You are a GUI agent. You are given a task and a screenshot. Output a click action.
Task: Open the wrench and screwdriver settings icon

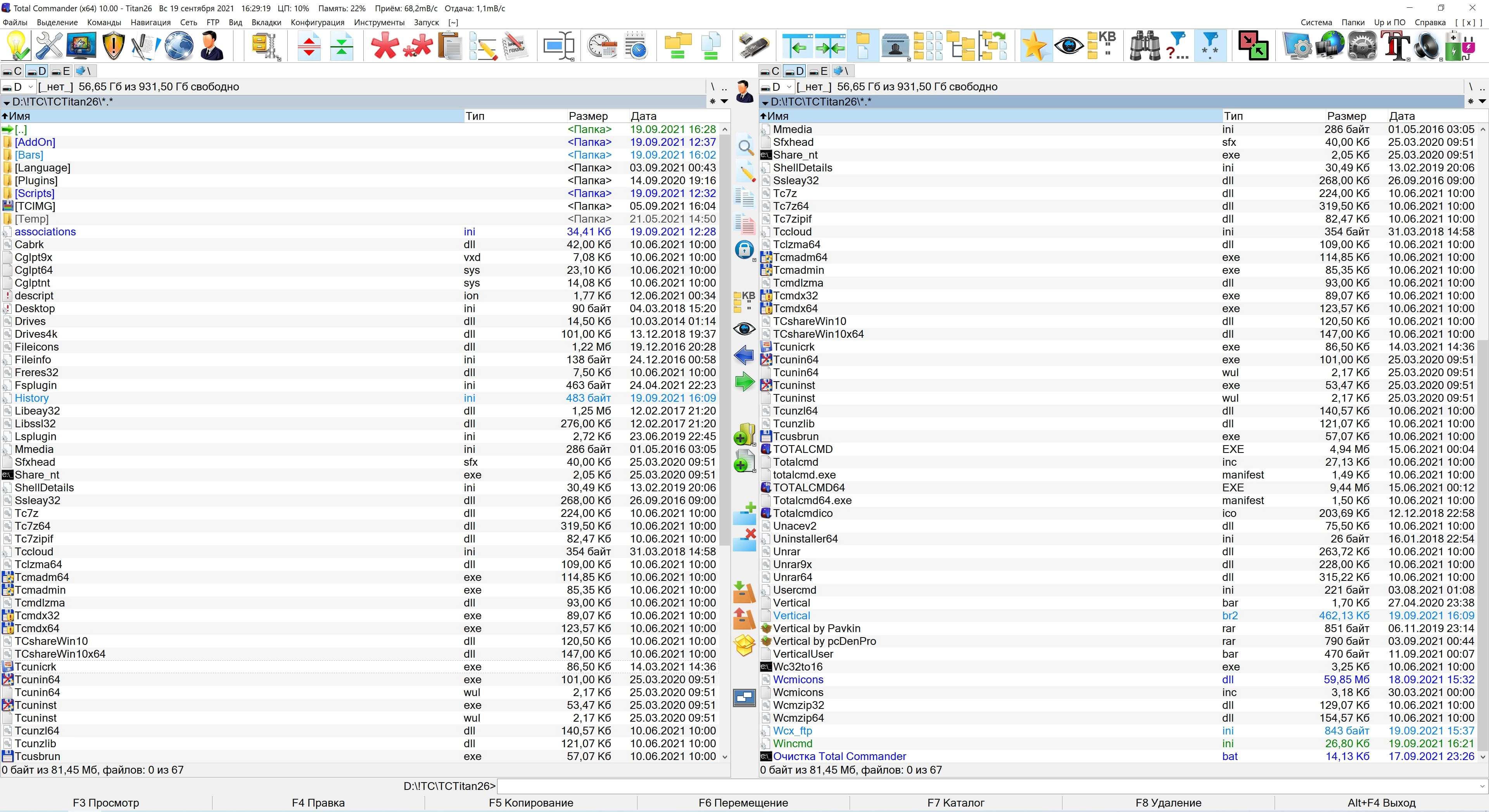[49, 46]
